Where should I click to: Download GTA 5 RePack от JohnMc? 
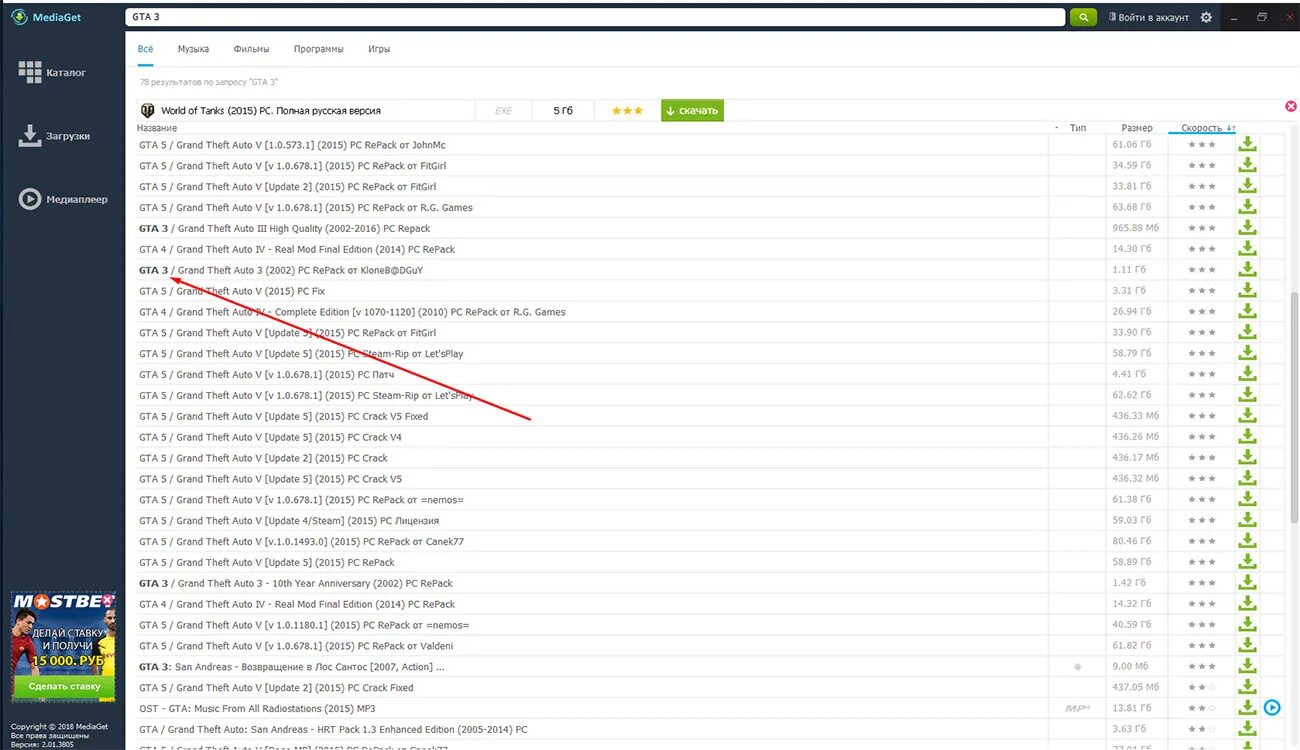click(1247, 145)
